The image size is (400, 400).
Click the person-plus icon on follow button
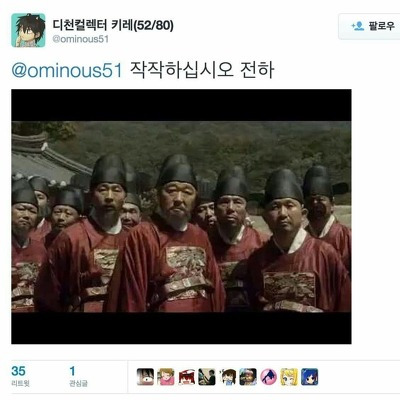[x=358, y=26]
